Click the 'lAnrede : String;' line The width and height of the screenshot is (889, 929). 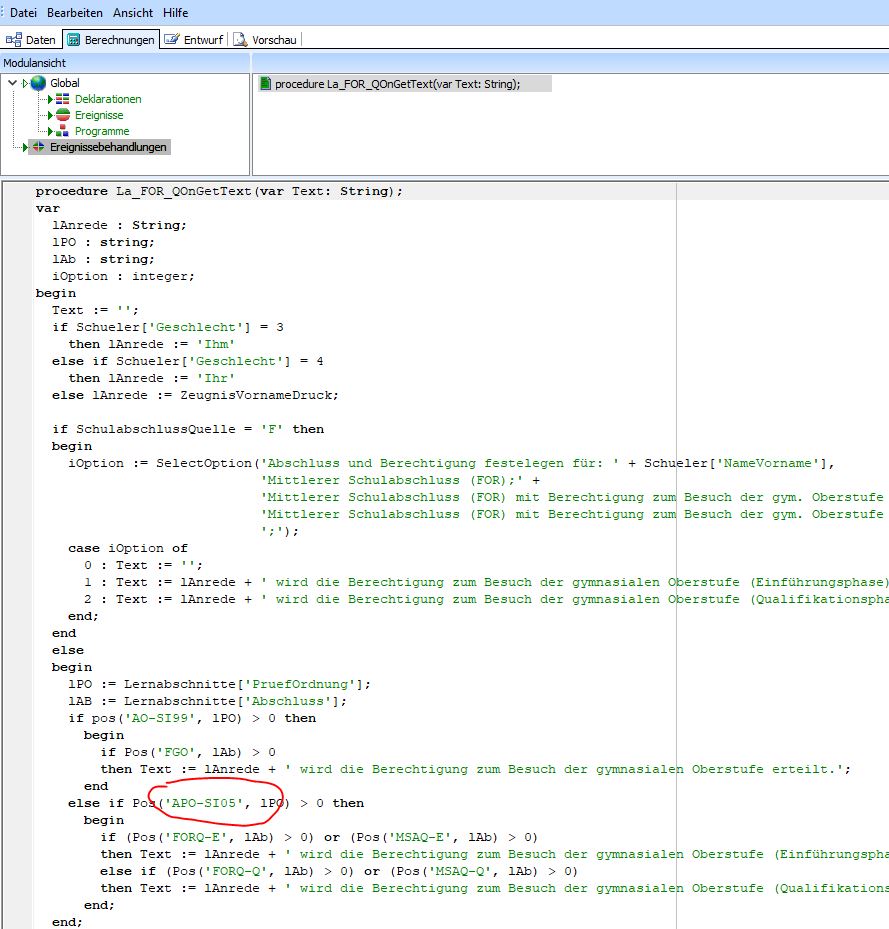(x=119, y=225)
